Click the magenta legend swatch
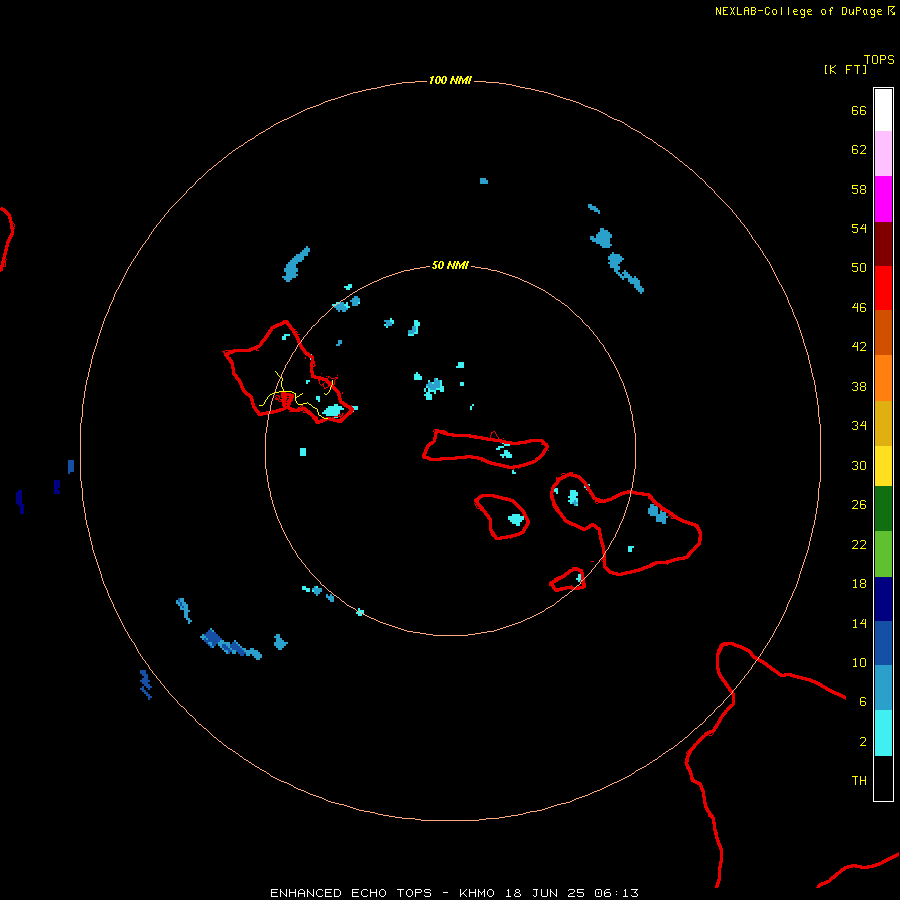Viewport: 900px width, 900px height. tap(883, 199)
